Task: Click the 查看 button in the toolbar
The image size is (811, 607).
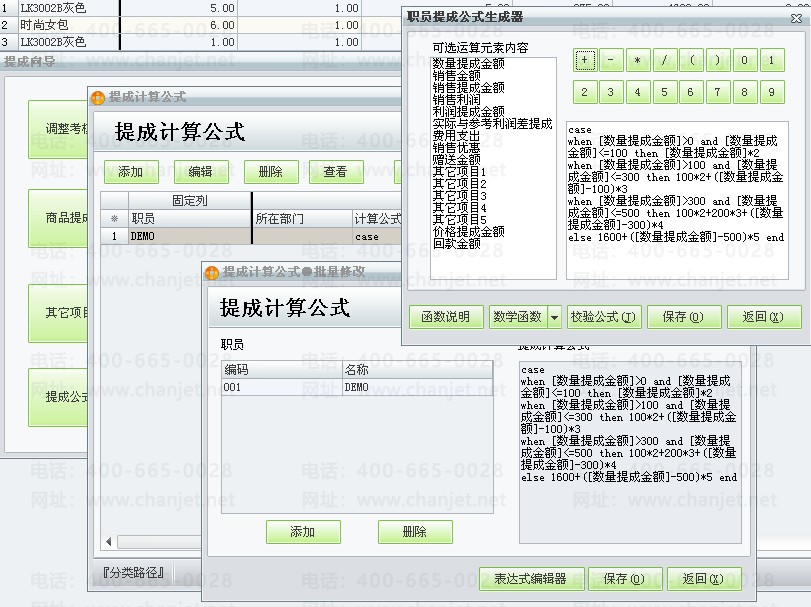Action: [335, 172]
